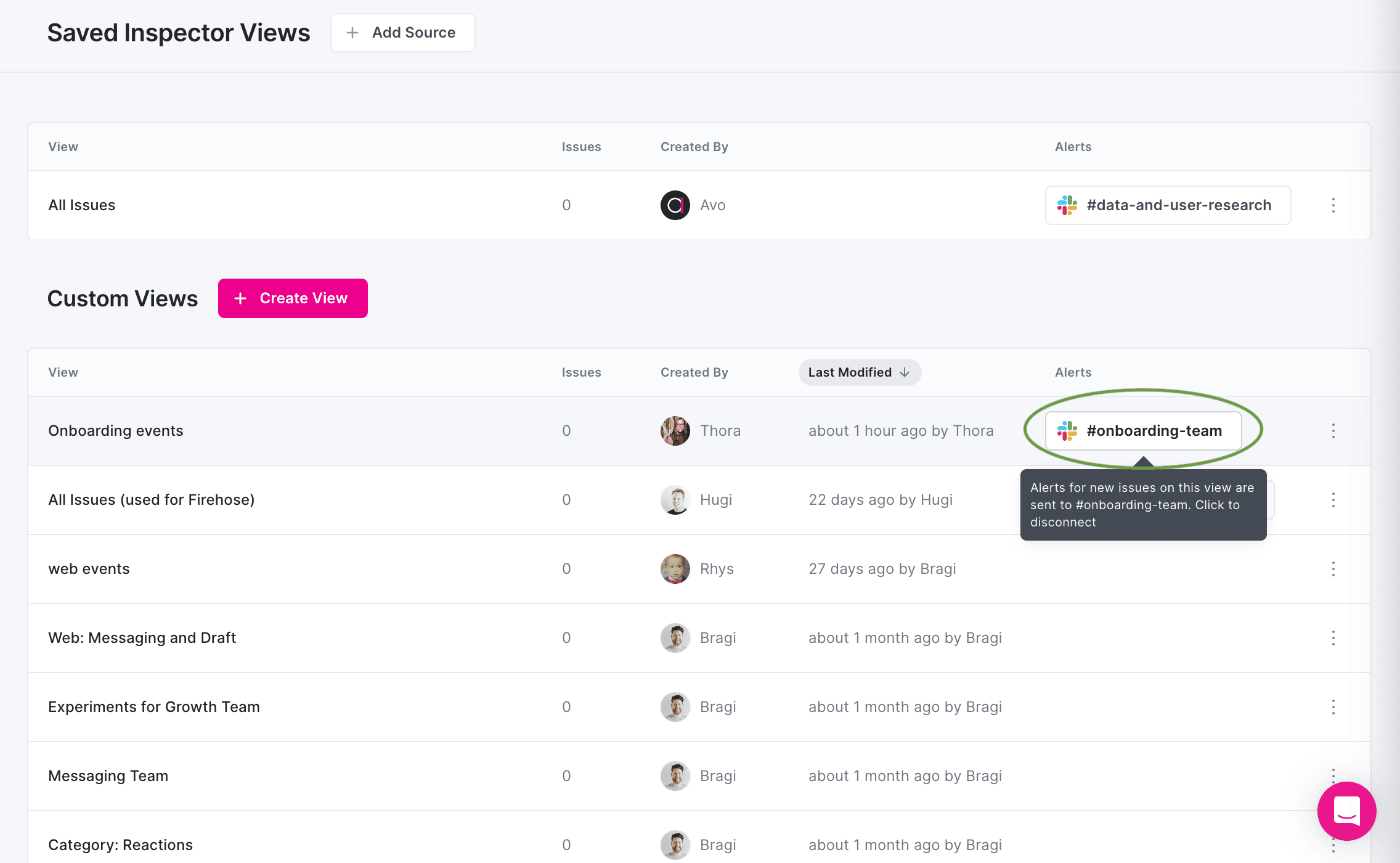Image resolution: width=1400 pixels, height=863 pixels.
Task: Open the kebab menu for All Issues
Action: [x=1333, y=205]
